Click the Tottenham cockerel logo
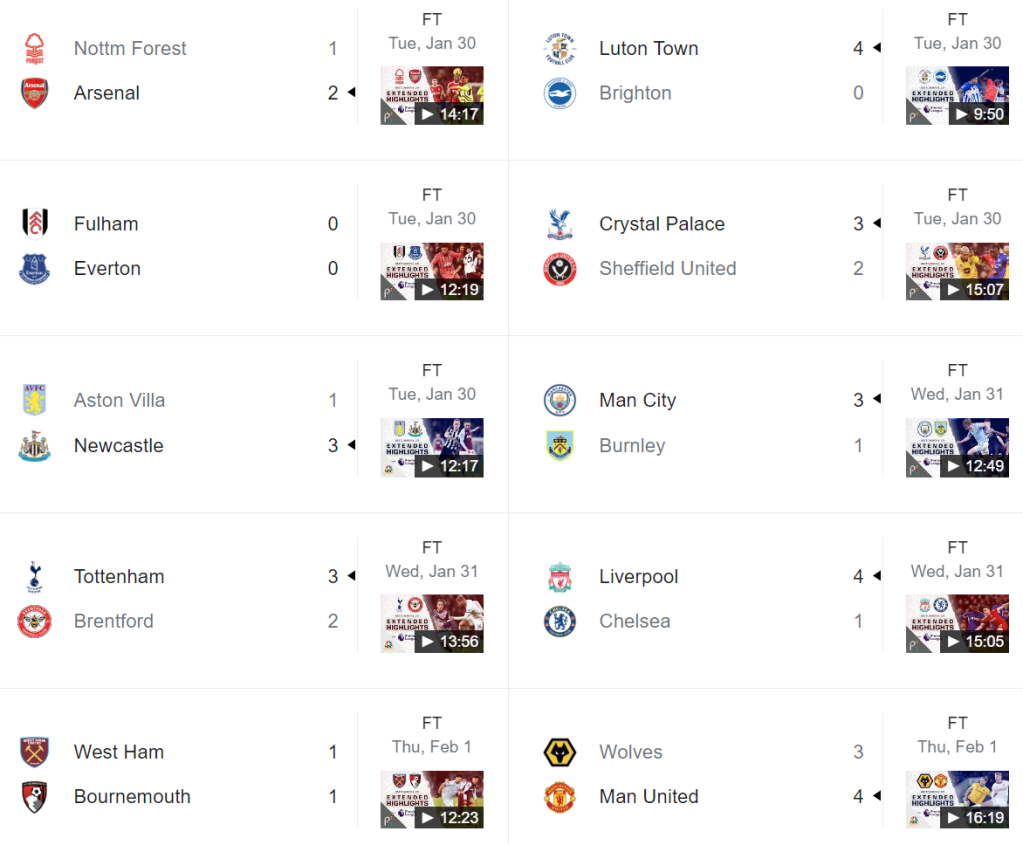 click(x=35, y=576)
